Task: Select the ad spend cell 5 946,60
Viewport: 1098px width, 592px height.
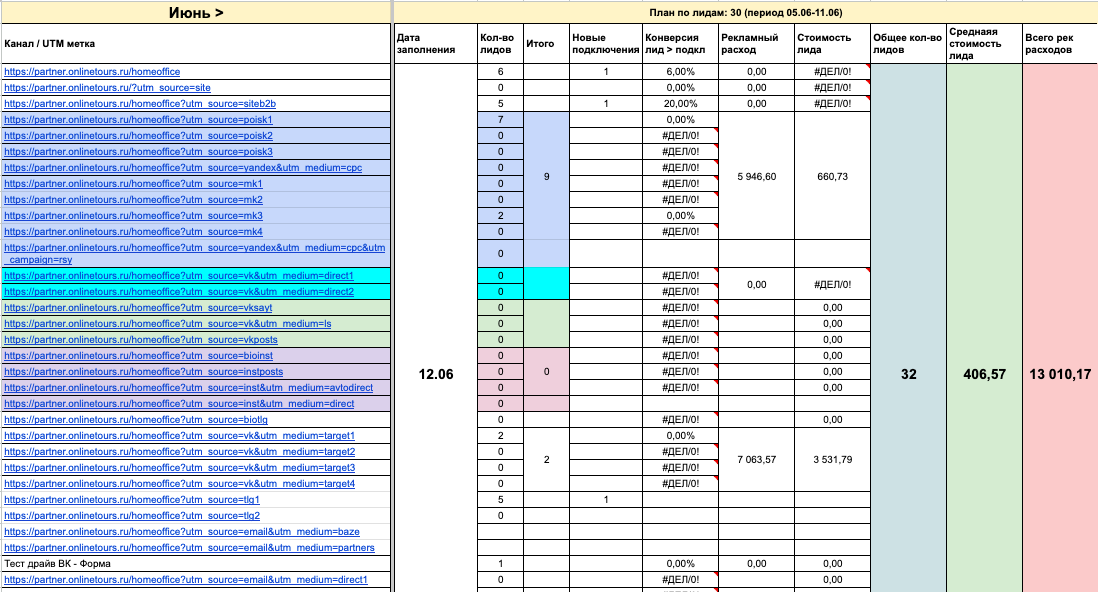Action: click(x=756, y=176)
